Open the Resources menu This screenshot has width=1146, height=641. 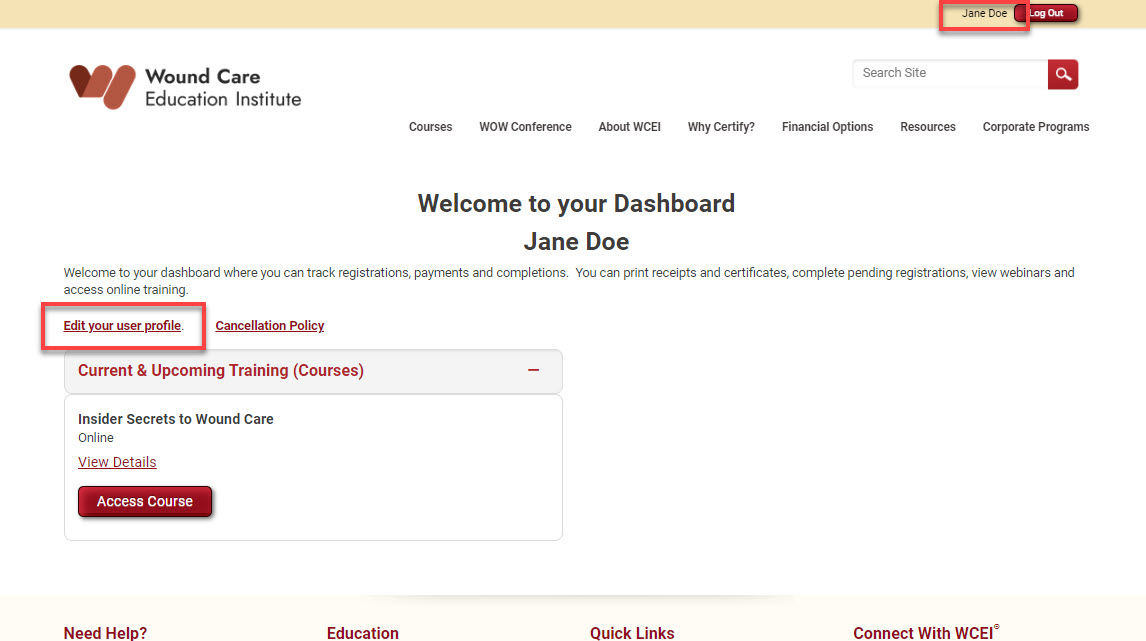point(927,127)
